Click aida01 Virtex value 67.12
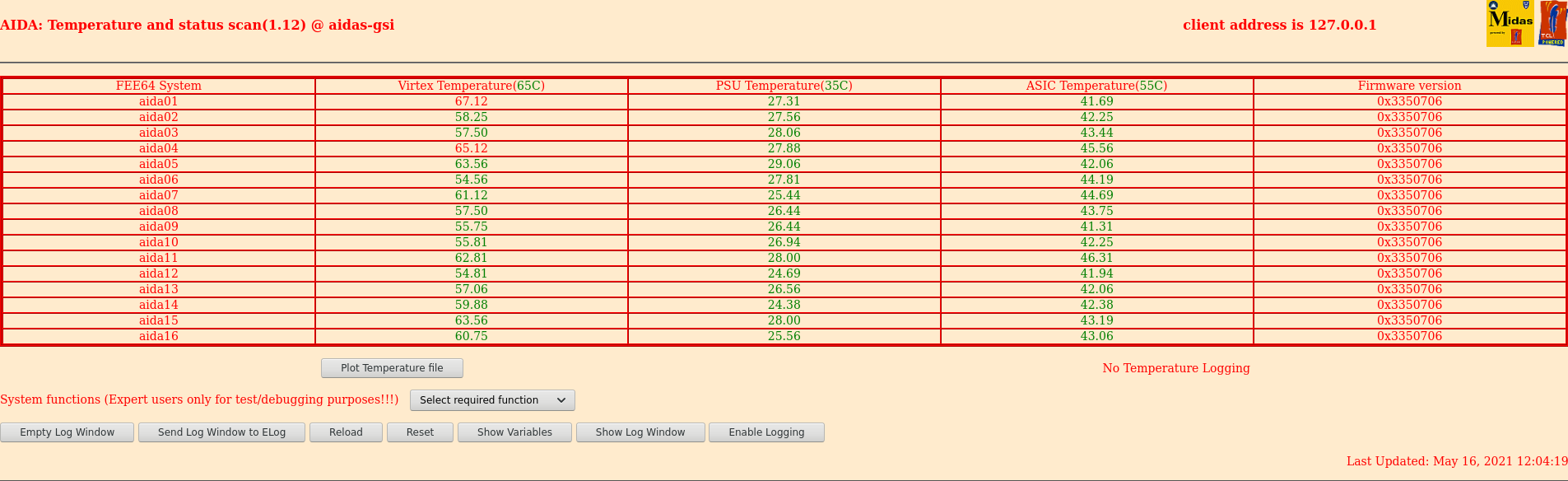This screenshot has height=481, width=1568. pyautogui.click(x=472, y=101)
